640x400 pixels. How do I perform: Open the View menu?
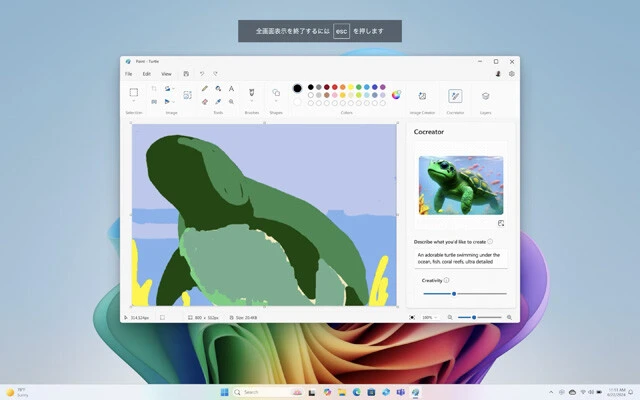tap(166, 74)
